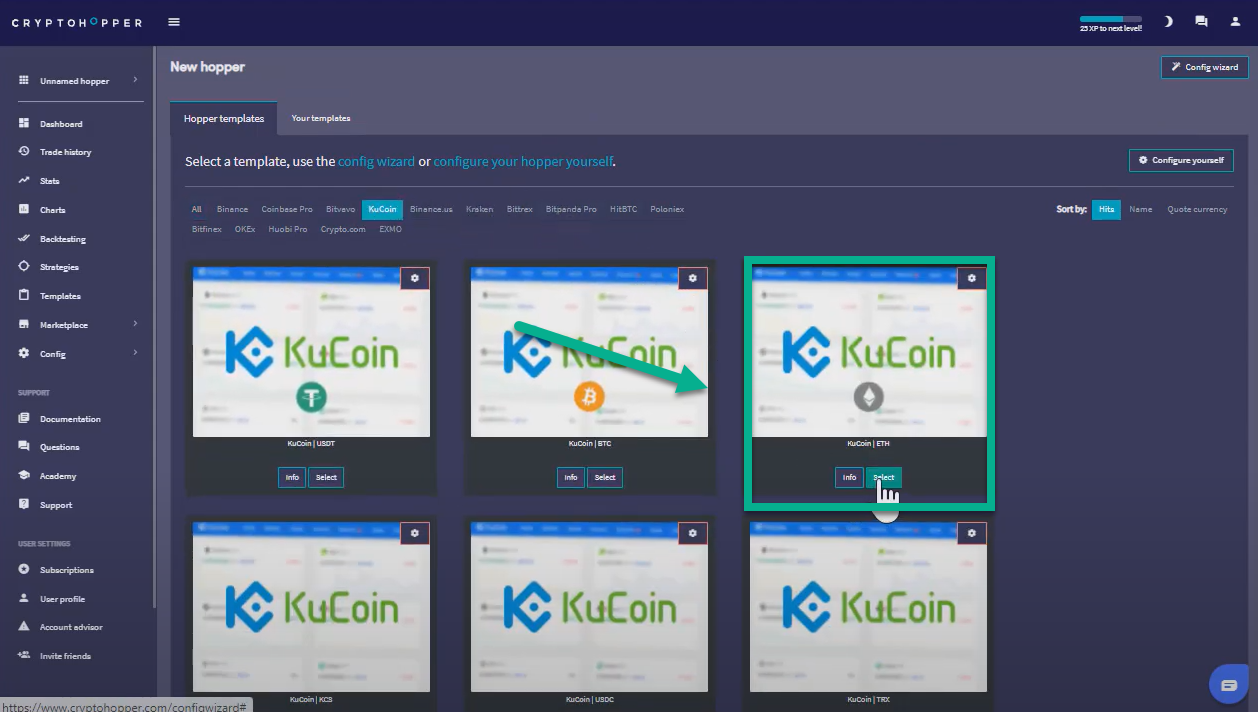The width and height of the screenshot is (1258, 712).
Task: Toggle dark mode moon icon
Action: 1168,22
